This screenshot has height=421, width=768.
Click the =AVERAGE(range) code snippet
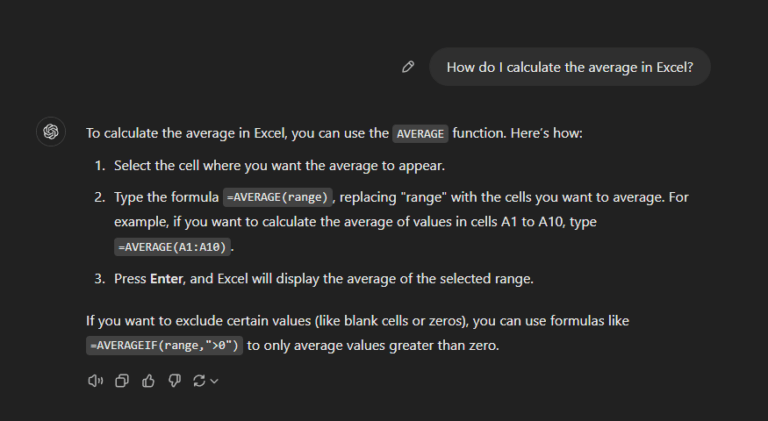pyautogui.click(x=277, y=198)
